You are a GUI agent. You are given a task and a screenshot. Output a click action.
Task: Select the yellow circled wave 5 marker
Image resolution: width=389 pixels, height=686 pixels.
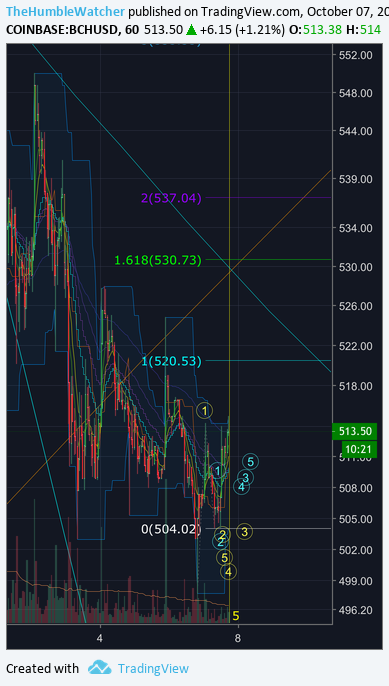224,557
